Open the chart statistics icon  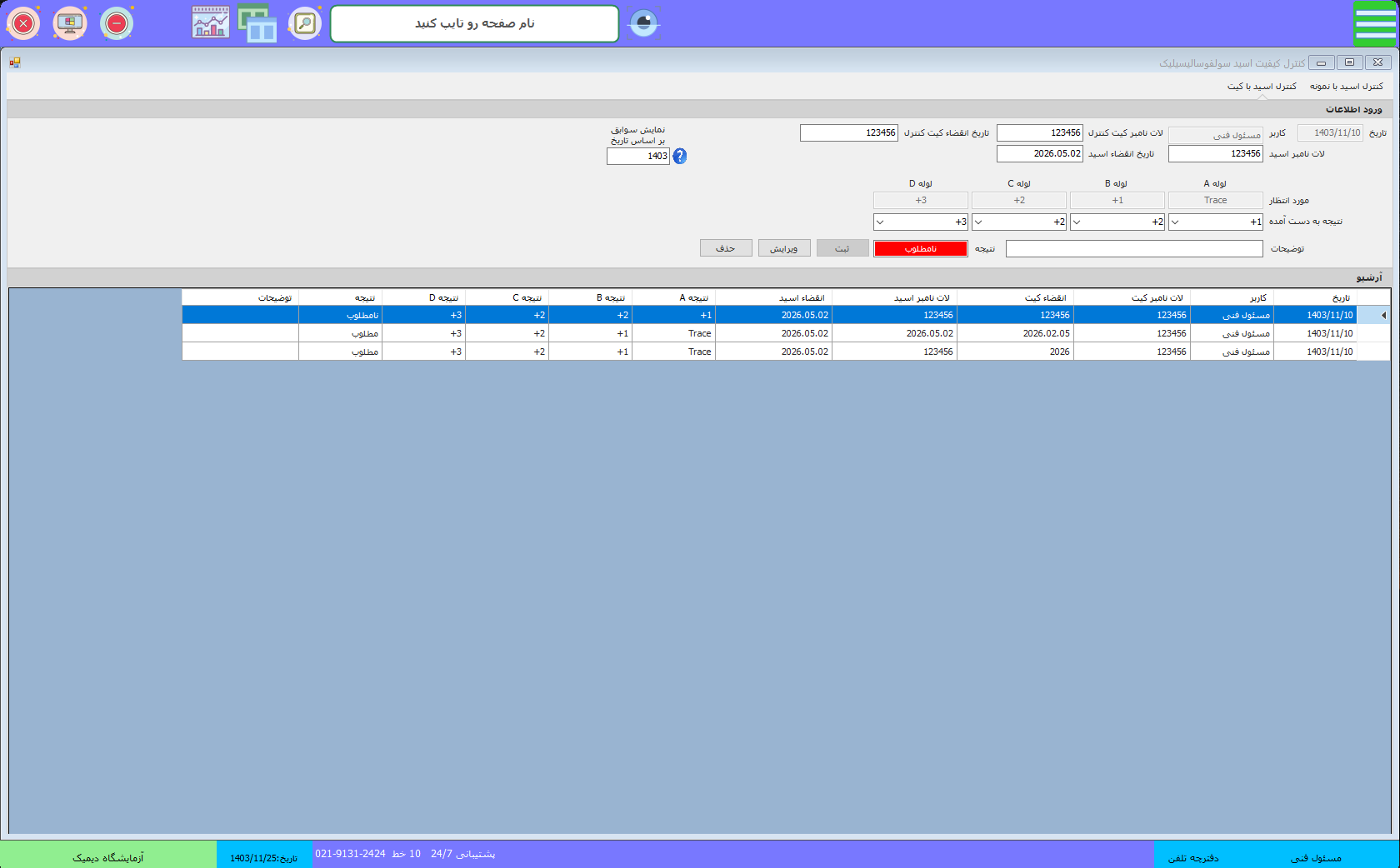click(211, 22)
